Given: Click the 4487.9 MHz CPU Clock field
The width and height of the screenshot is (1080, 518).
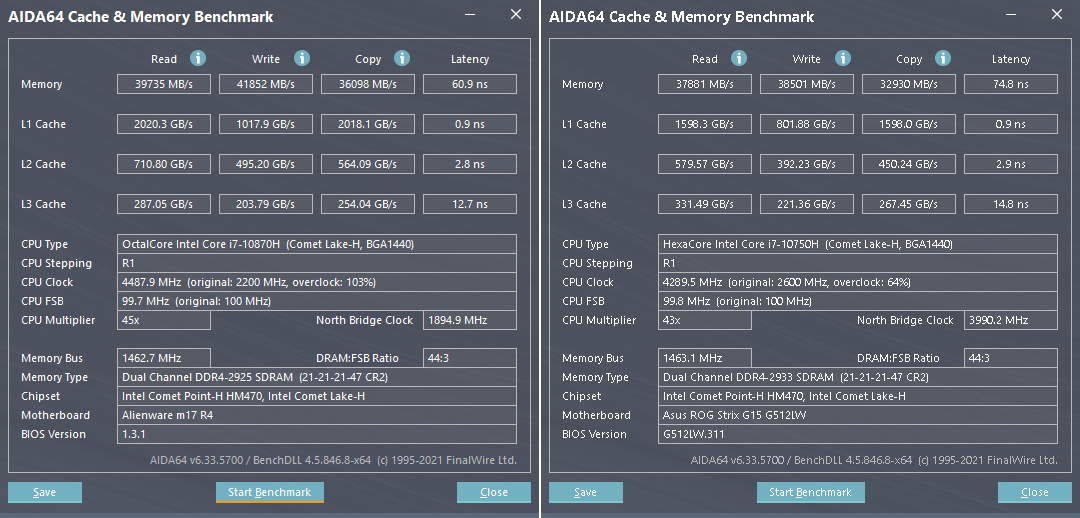Looking at the screenshot, I should 317,282.
